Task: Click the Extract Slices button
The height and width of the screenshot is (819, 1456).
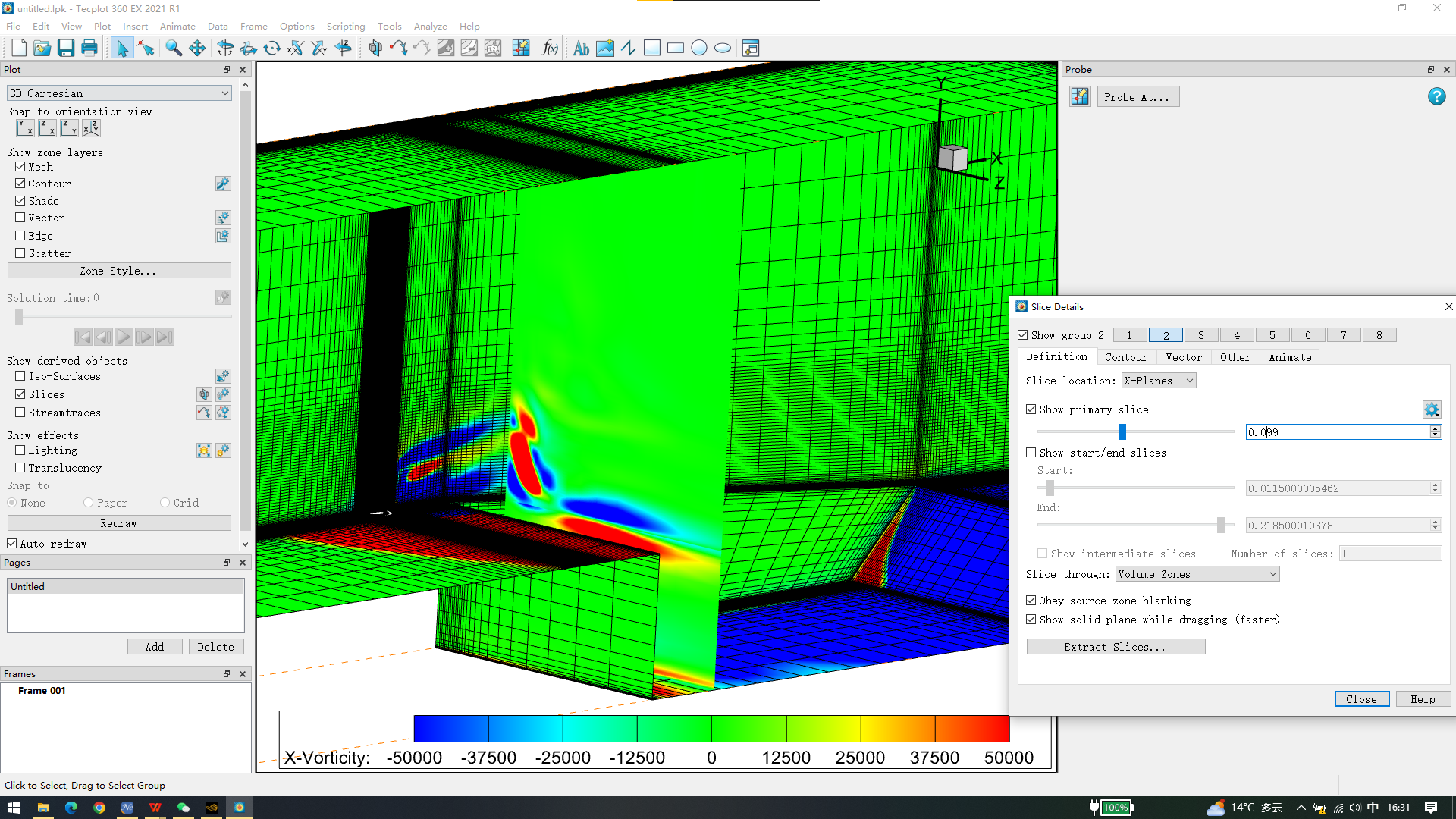Action: coord(1115,647)
